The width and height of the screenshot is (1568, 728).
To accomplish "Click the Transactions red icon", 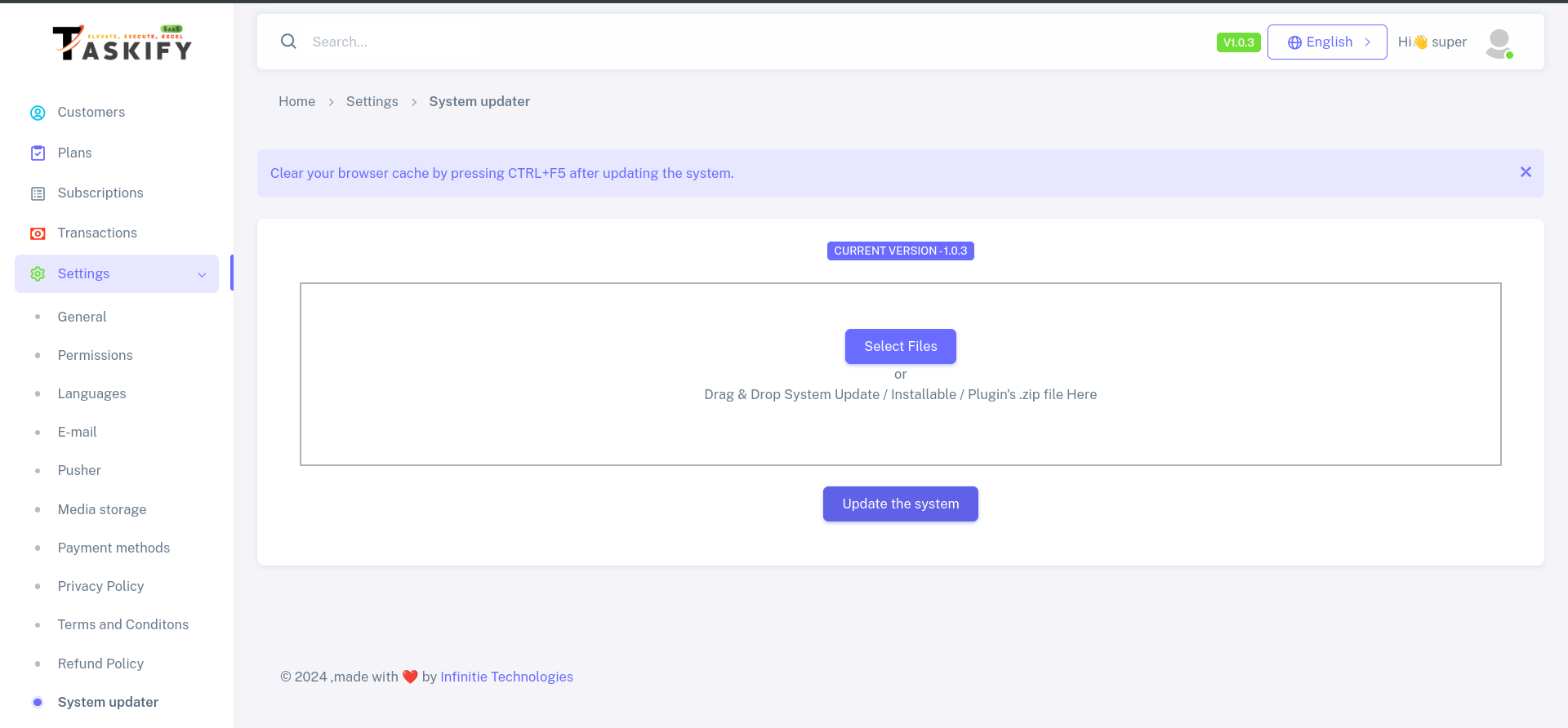I will [38, 233].
